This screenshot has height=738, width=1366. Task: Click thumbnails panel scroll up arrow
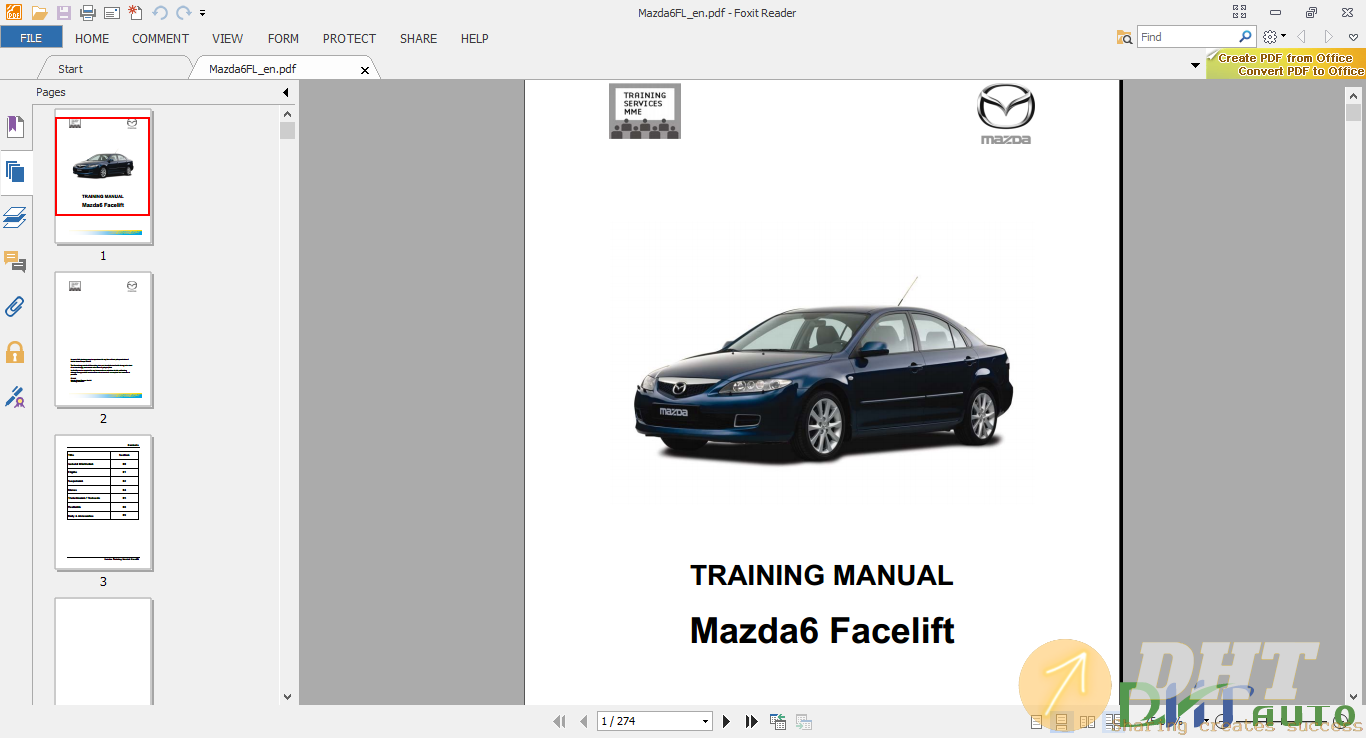pos(288,114)
